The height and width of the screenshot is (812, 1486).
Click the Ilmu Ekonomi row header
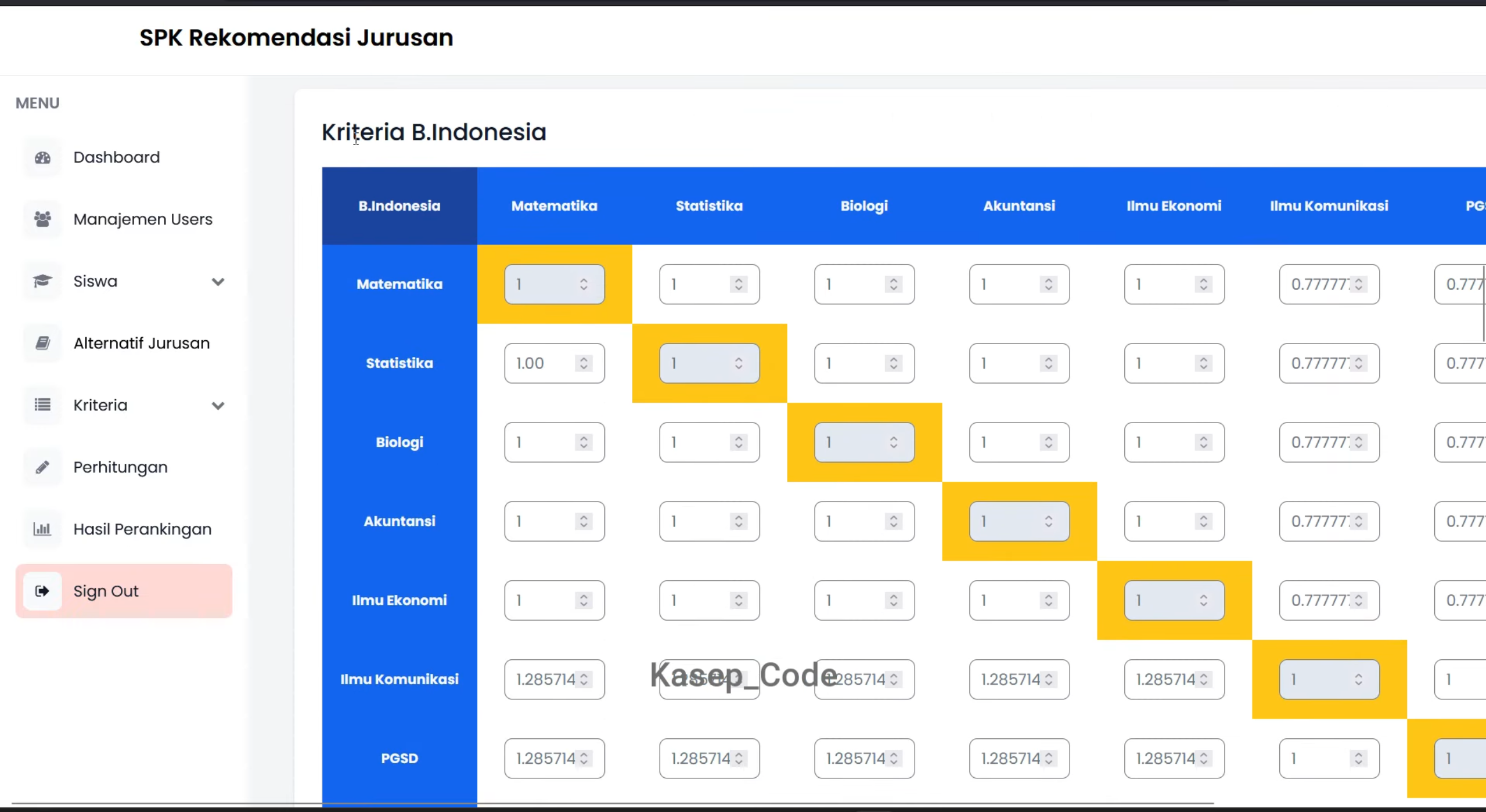[x=400, y=600]
